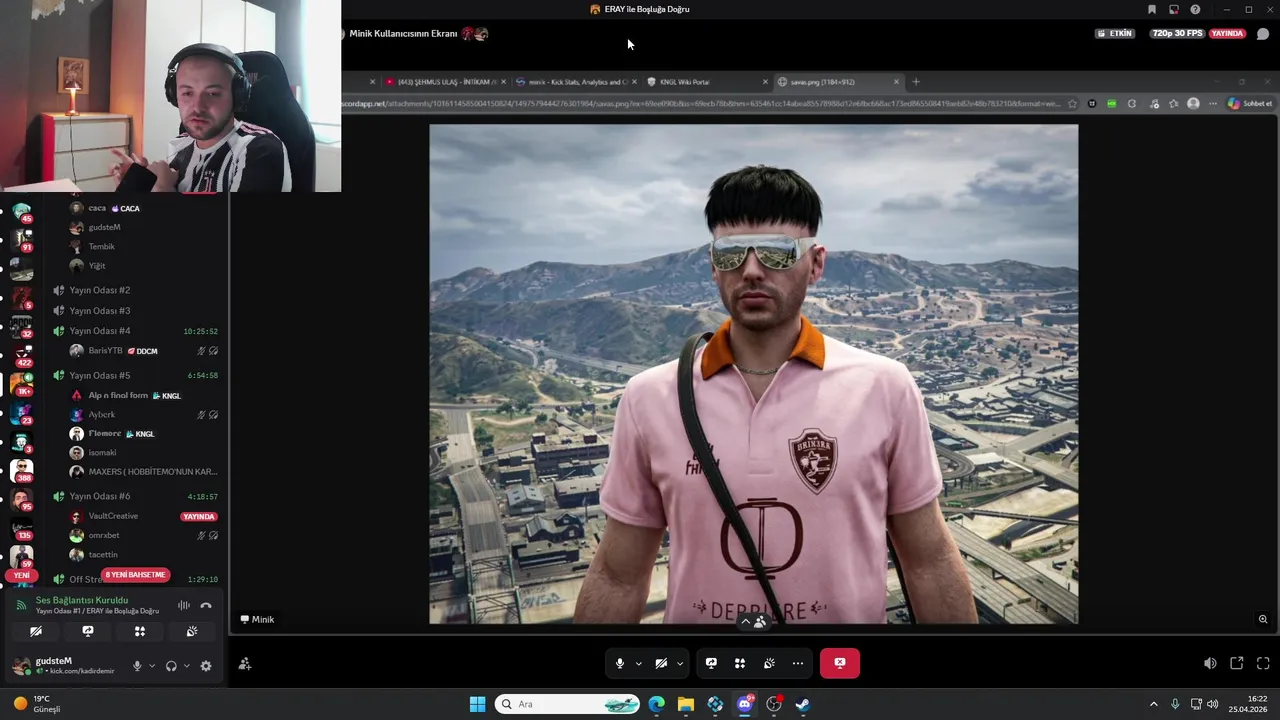1280x720 pixels.
Task: Open Discord user settings gear
Action: pyautogui.click(x=206, y=666)
